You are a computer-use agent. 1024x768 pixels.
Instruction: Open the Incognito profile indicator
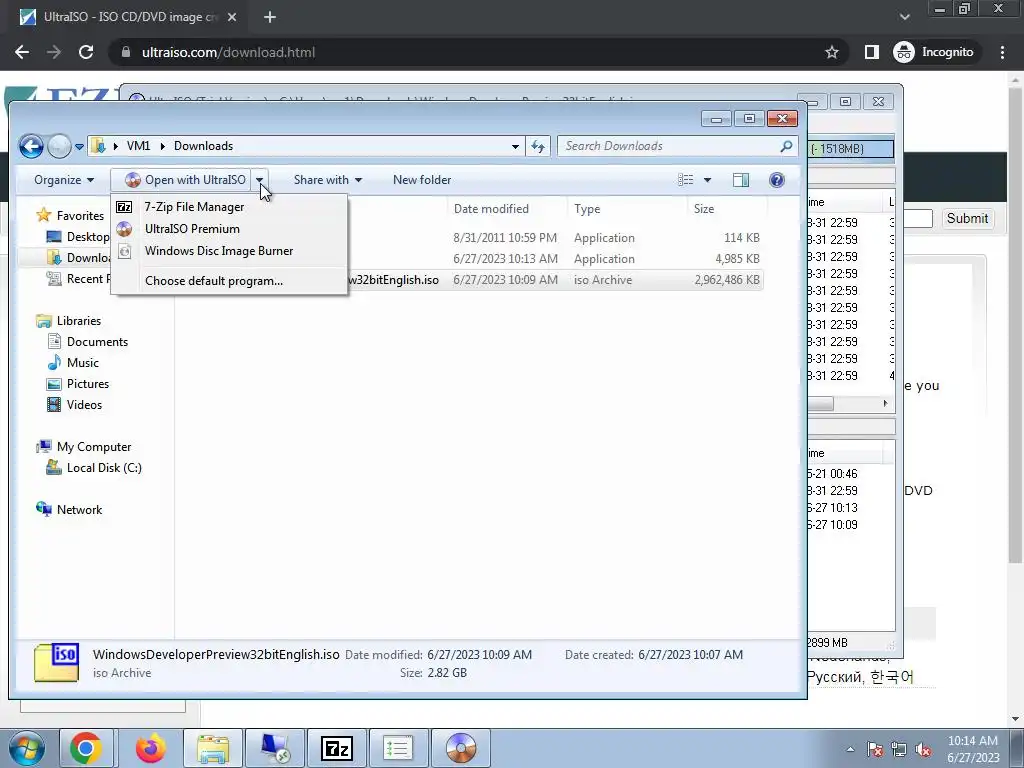(934, 52)
